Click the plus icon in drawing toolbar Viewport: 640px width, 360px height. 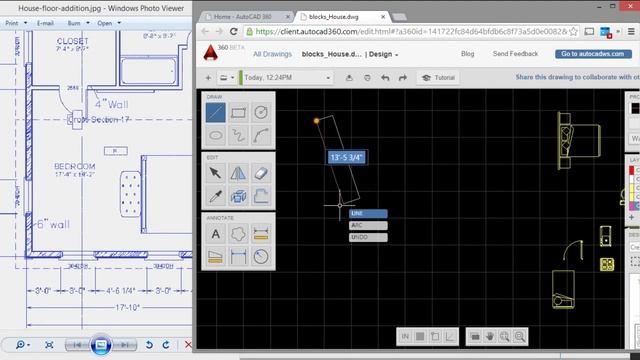pyautogui.click(x=208, y=78)
